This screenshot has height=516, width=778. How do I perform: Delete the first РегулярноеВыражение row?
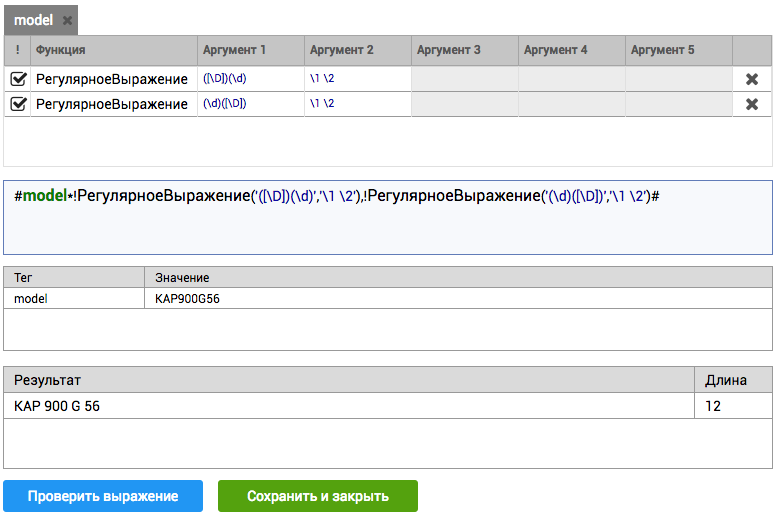coord(752,79)
